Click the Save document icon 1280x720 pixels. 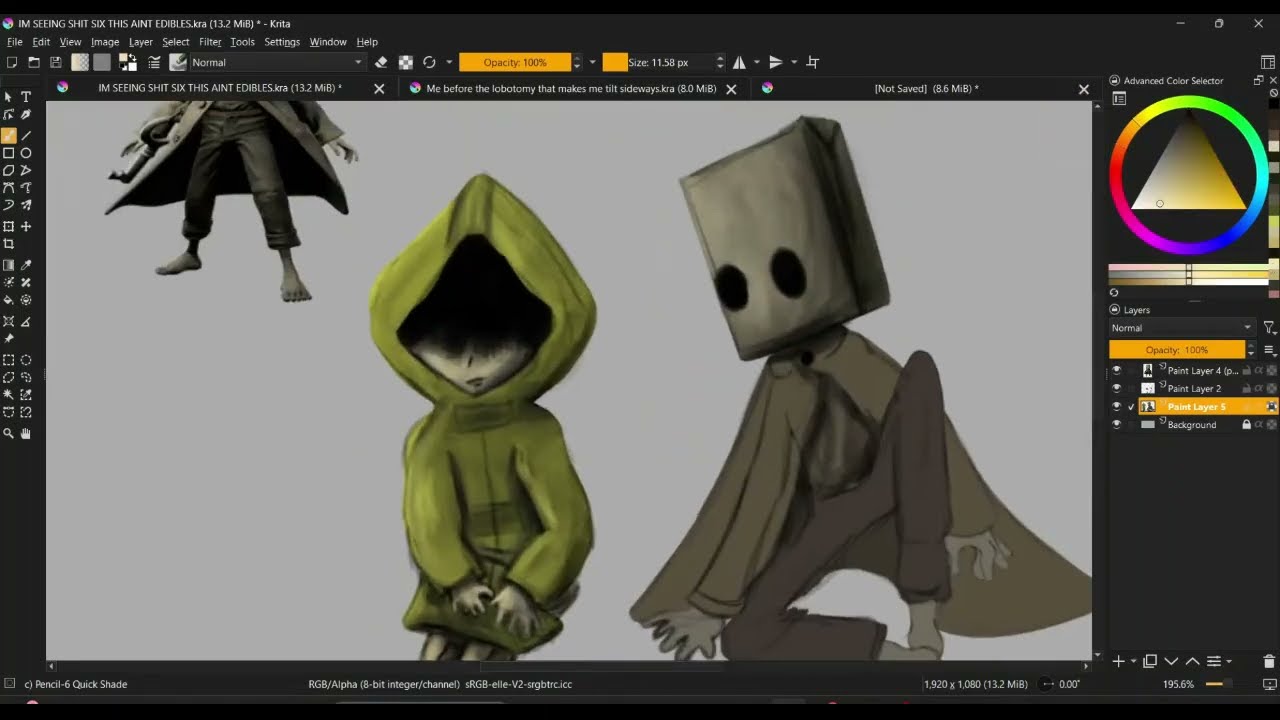(55, 62)
